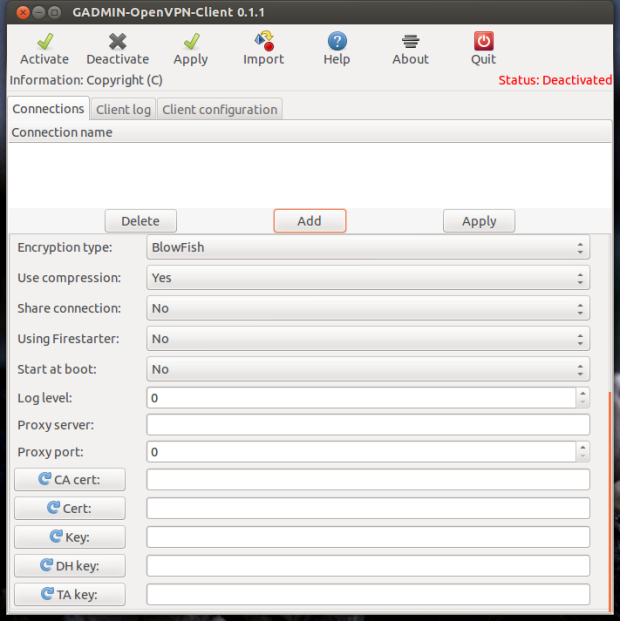
Task: Add a new connection
Action: (310, 221)
